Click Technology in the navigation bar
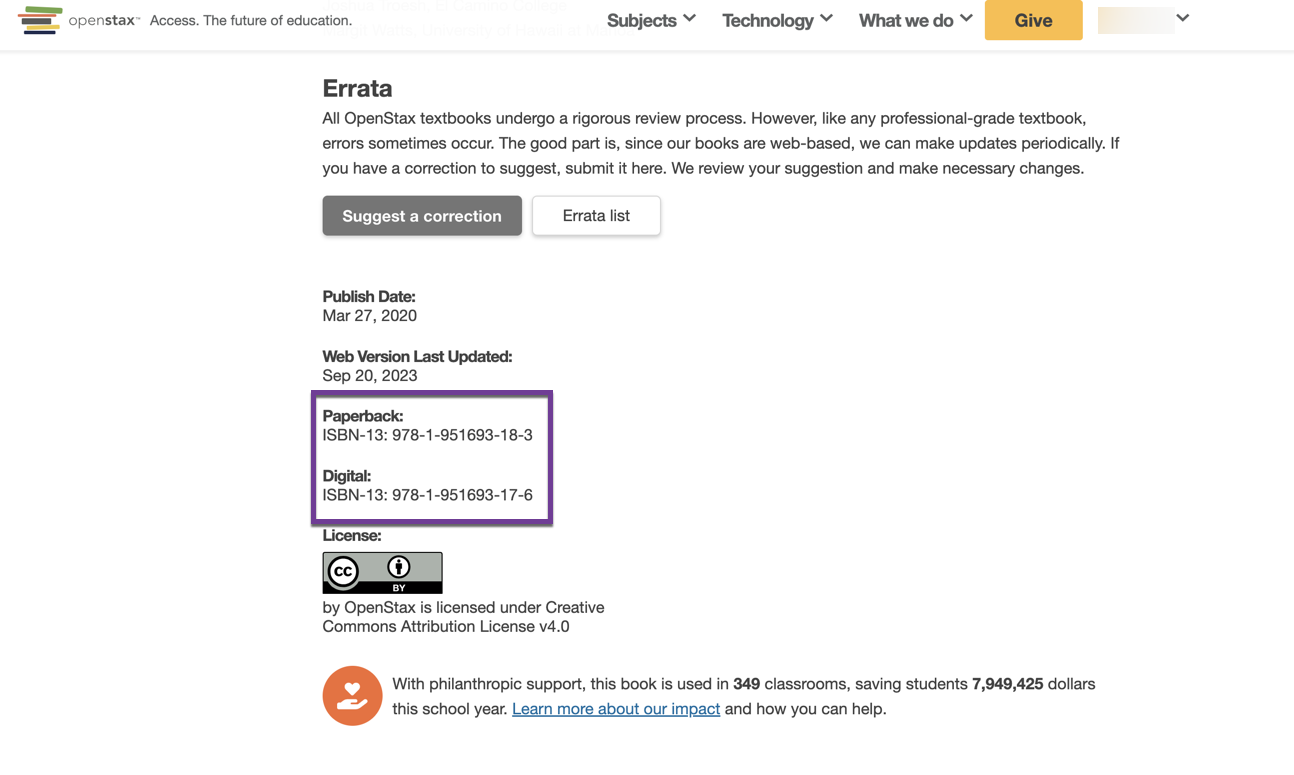This screenshot has height=775, width=1294. pyautogui.click(x=768, y=20)
